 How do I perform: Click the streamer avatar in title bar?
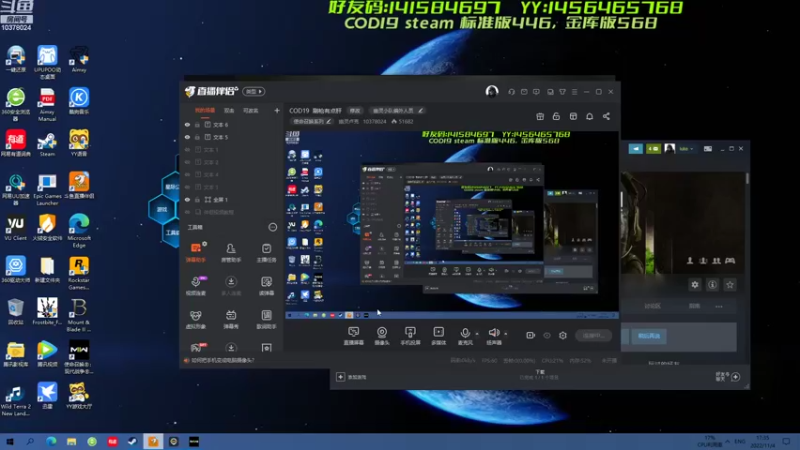[492, 91]
